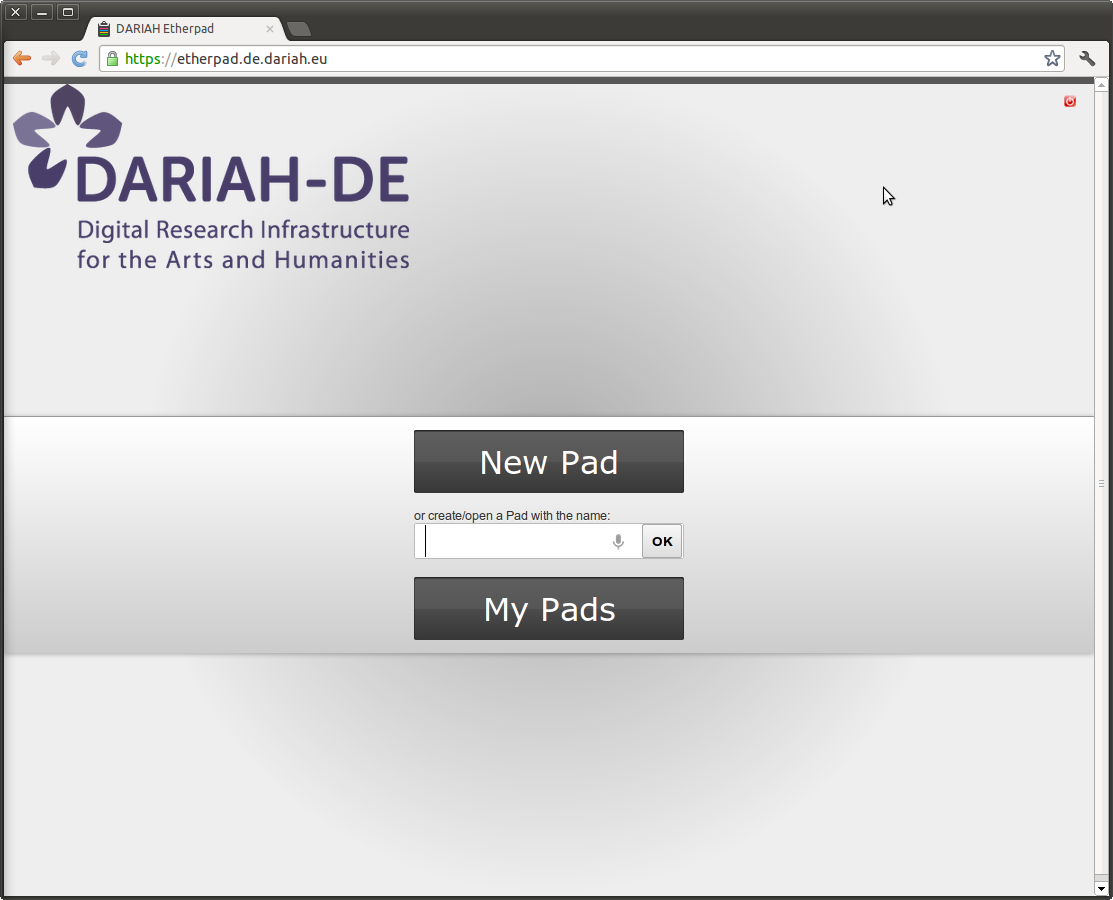This screenshot has height=900, width=1113.
Task: Click the scrollbar down arrow
Action: pyautogui.click(x=1102, y=888)
